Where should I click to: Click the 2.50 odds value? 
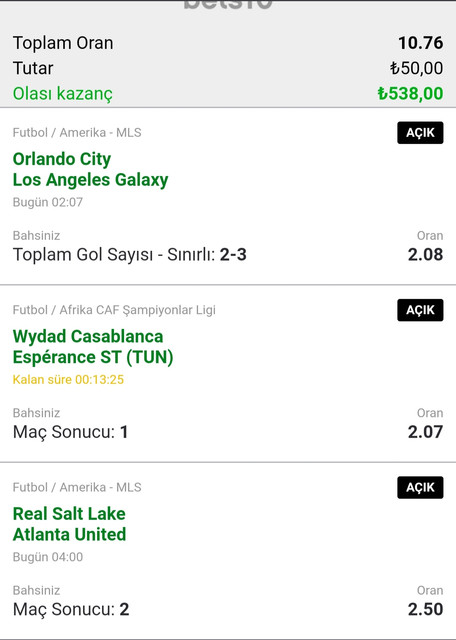click(x=425, y=609)
